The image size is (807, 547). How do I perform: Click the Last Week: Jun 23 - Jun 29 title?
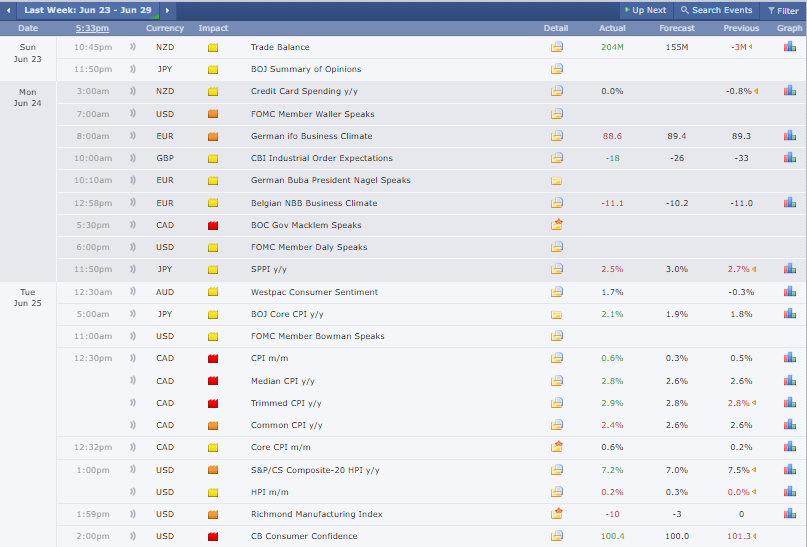(x=88, y=10)
